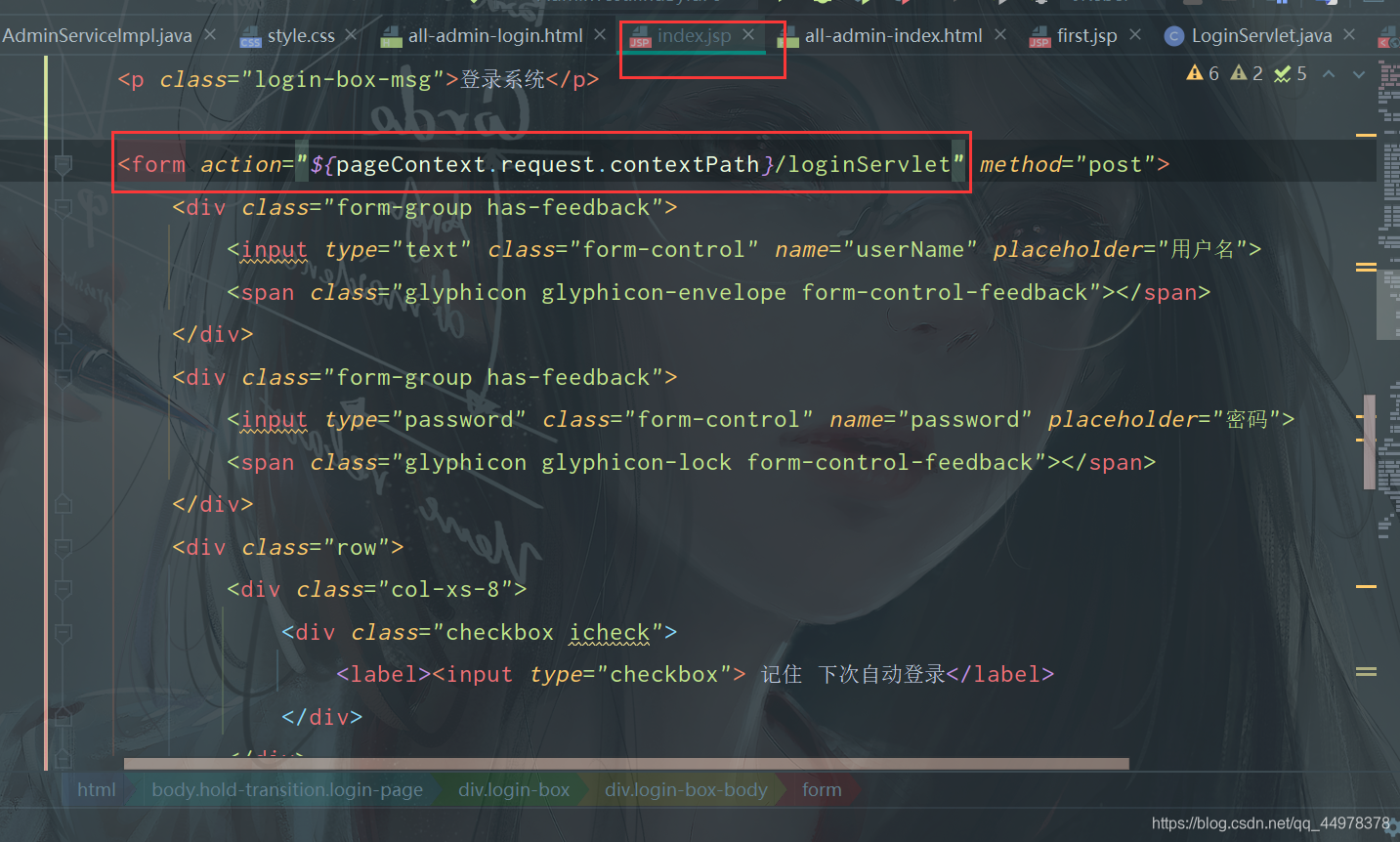Collapse second form-group div fold marker
This screenshot has width=1400, height=842.
[64, 378]
